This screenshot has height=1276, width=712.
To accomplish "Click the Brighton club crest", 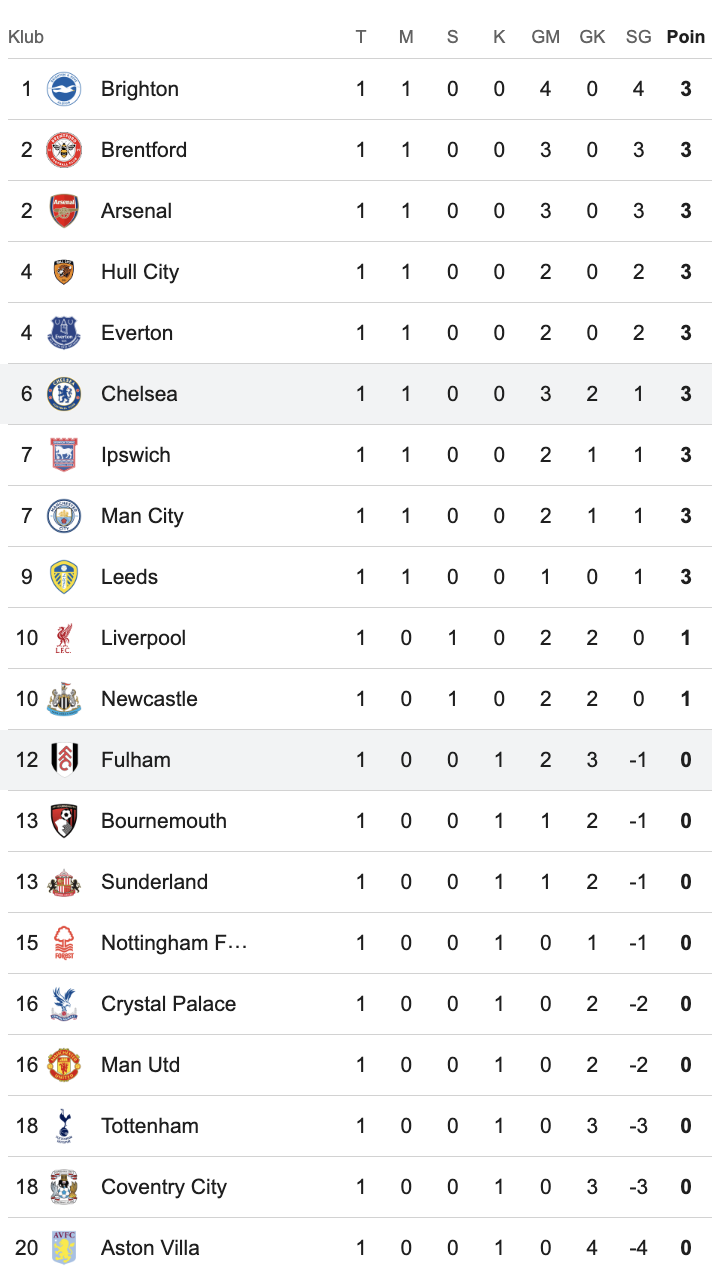I will pos(64,89).
